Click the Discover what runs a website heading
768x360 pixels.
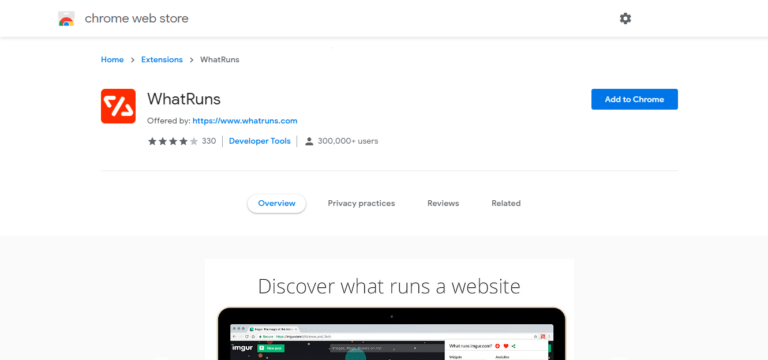click(x=389, y=286)
